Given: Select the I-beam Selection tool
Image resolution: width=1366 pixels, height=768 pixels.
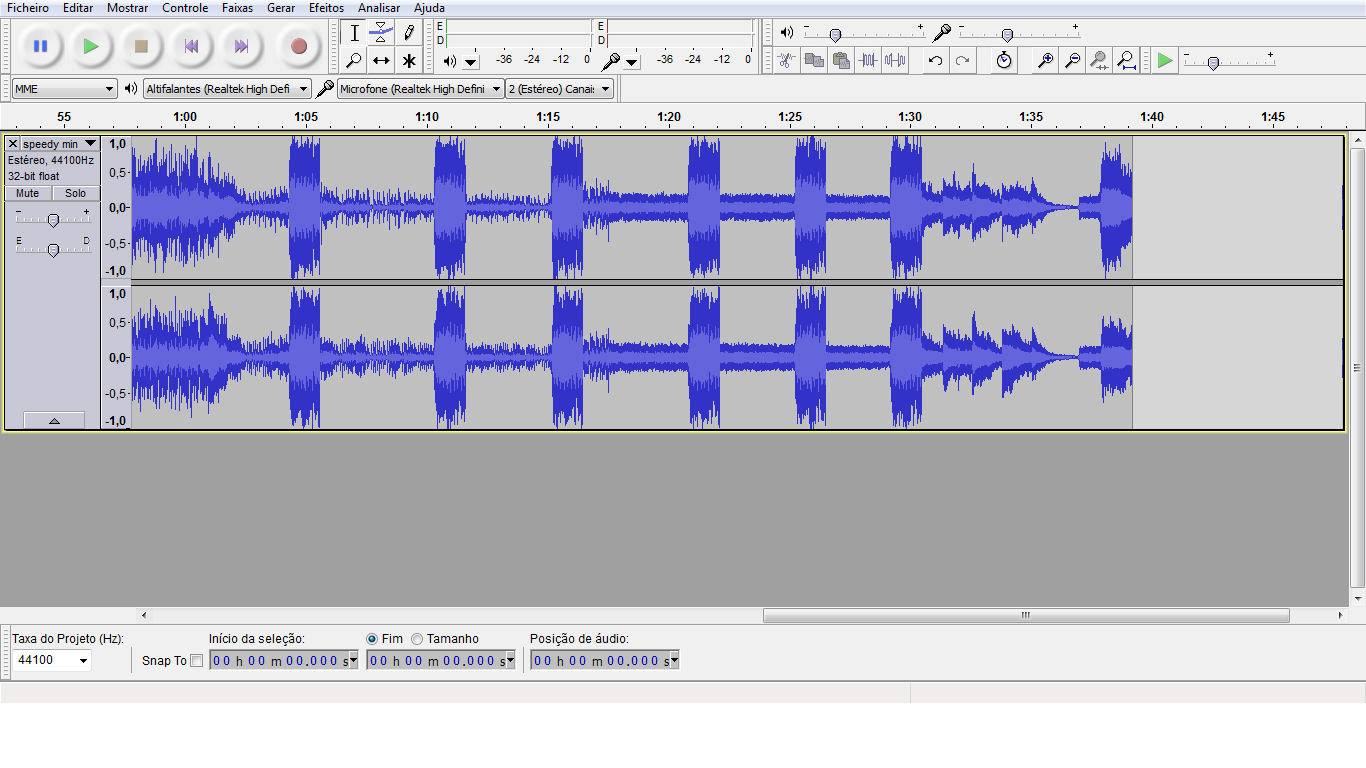Looking at the screenshot, I should pyautogui.click(x=354, y=33).
